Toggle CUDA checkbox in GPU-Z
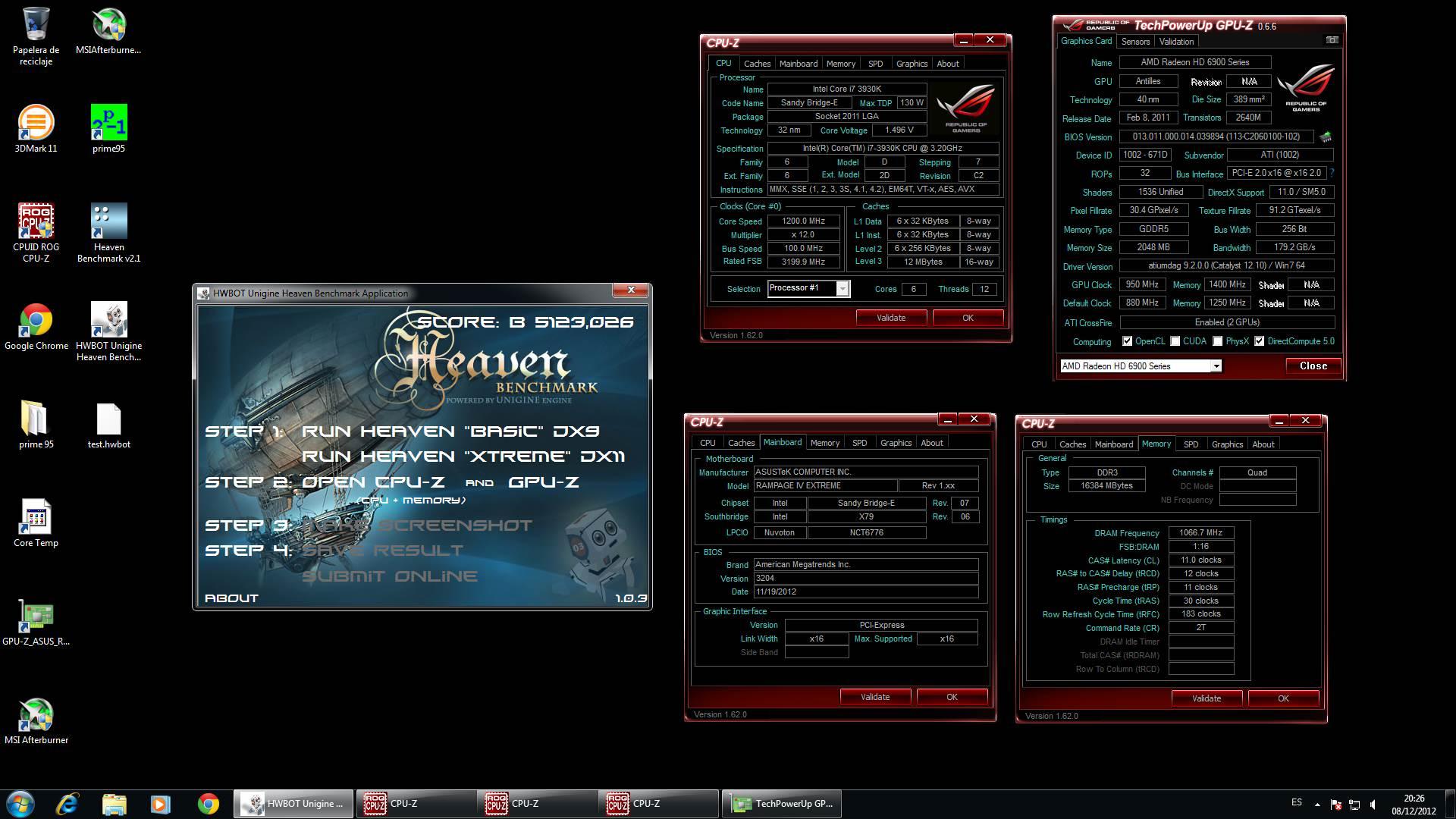Image resolution: width=1456 pixels, height=819 pixels. click(x=1175, y=341)
